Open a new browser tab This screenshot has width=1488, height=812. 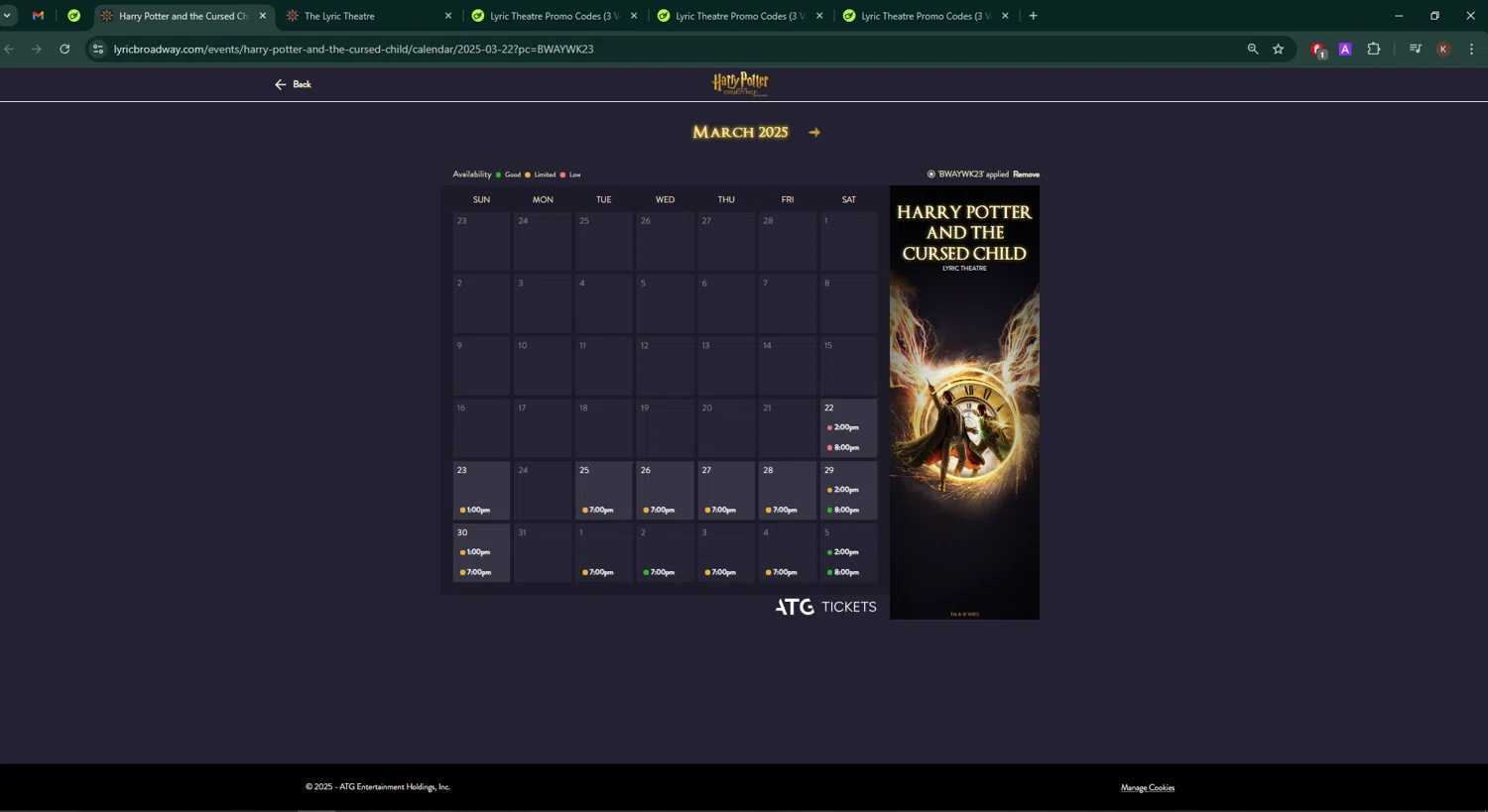coord(1033,16)
